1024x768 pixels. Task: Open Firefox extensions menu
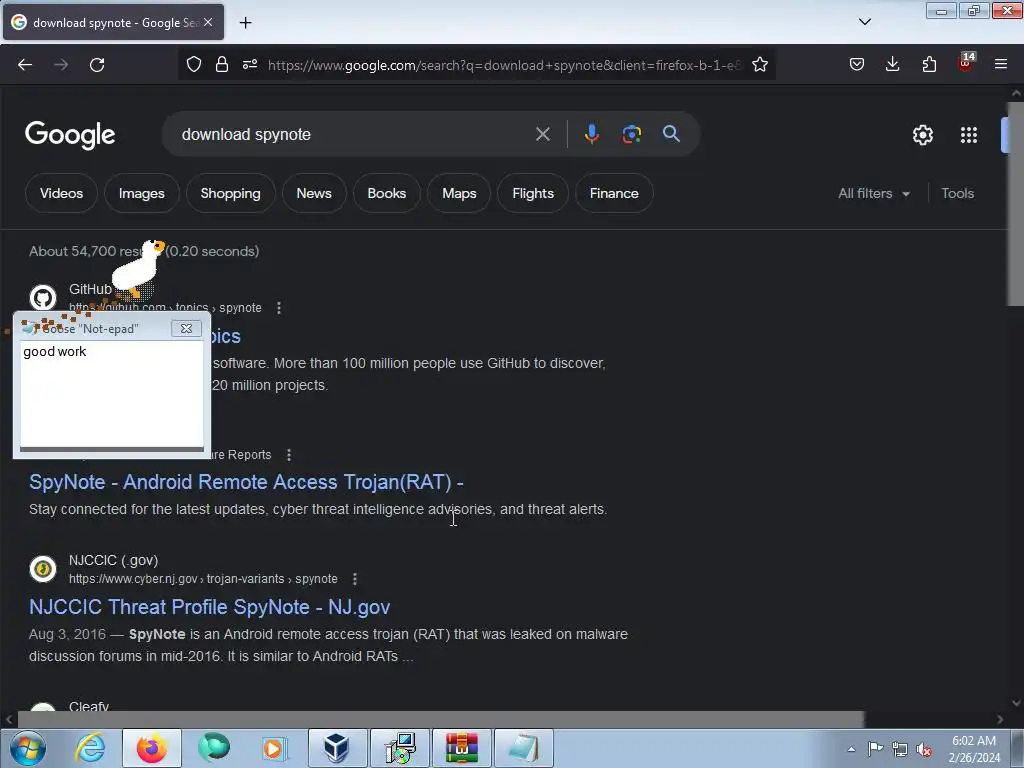click(929, 65)
